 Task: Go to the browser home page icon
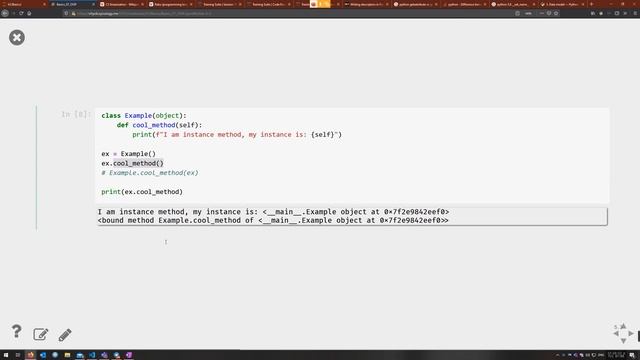(29, 13)
